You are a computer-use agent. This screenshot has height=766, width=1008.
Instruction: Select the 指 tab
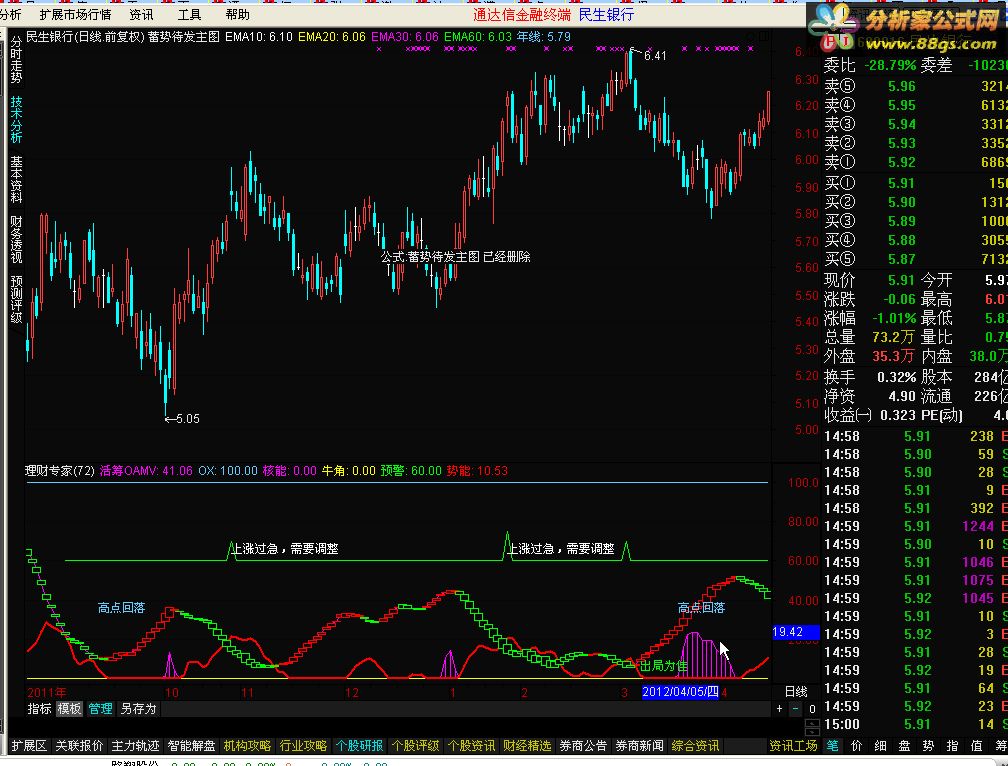[x=952, y=745]
